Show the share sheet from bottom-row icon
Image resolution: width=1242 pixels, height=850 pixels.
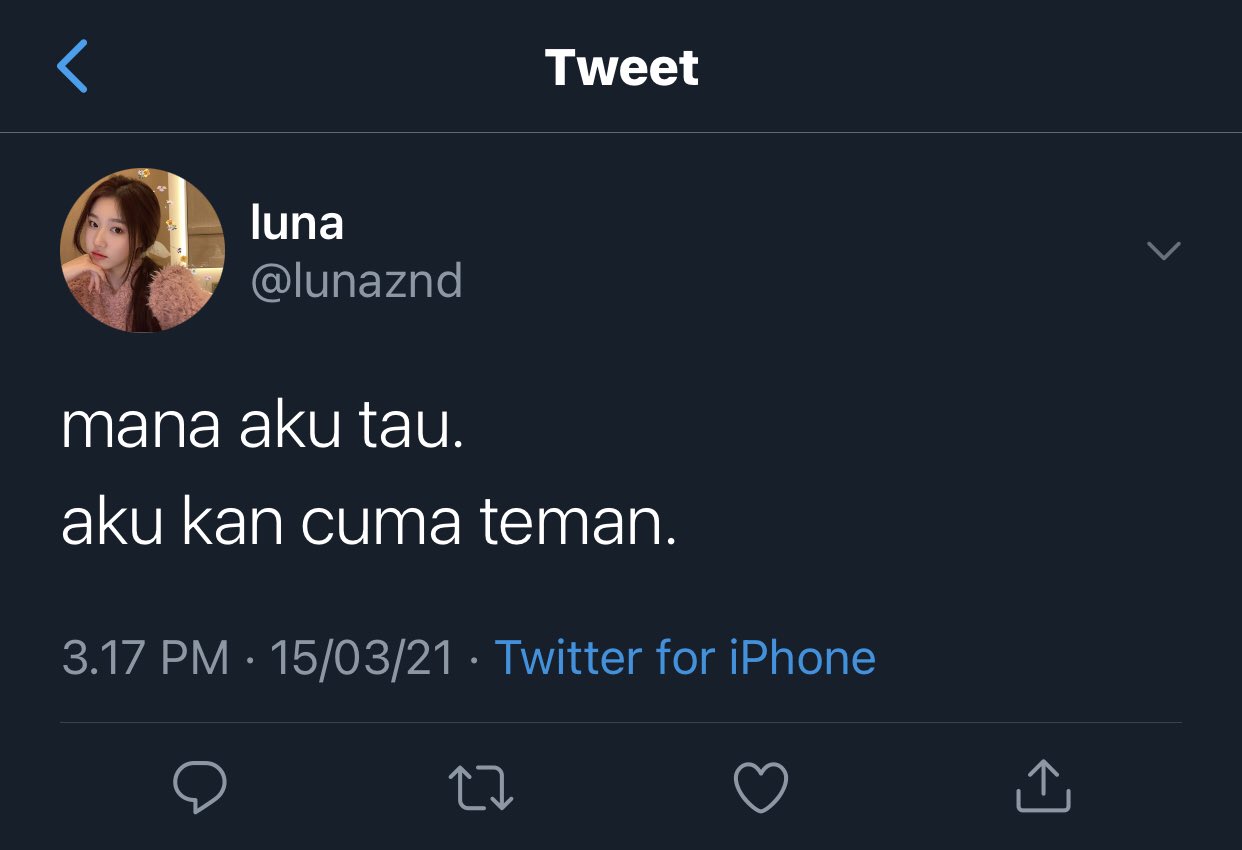pyautogui.click(x=1043, y=785)
